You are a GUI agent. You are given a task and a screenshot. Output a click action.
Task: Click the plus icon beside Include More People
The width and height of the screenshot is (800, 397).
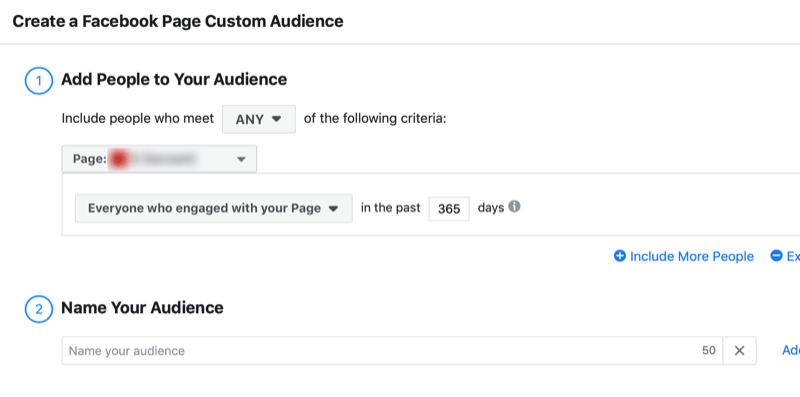[619, 256]
